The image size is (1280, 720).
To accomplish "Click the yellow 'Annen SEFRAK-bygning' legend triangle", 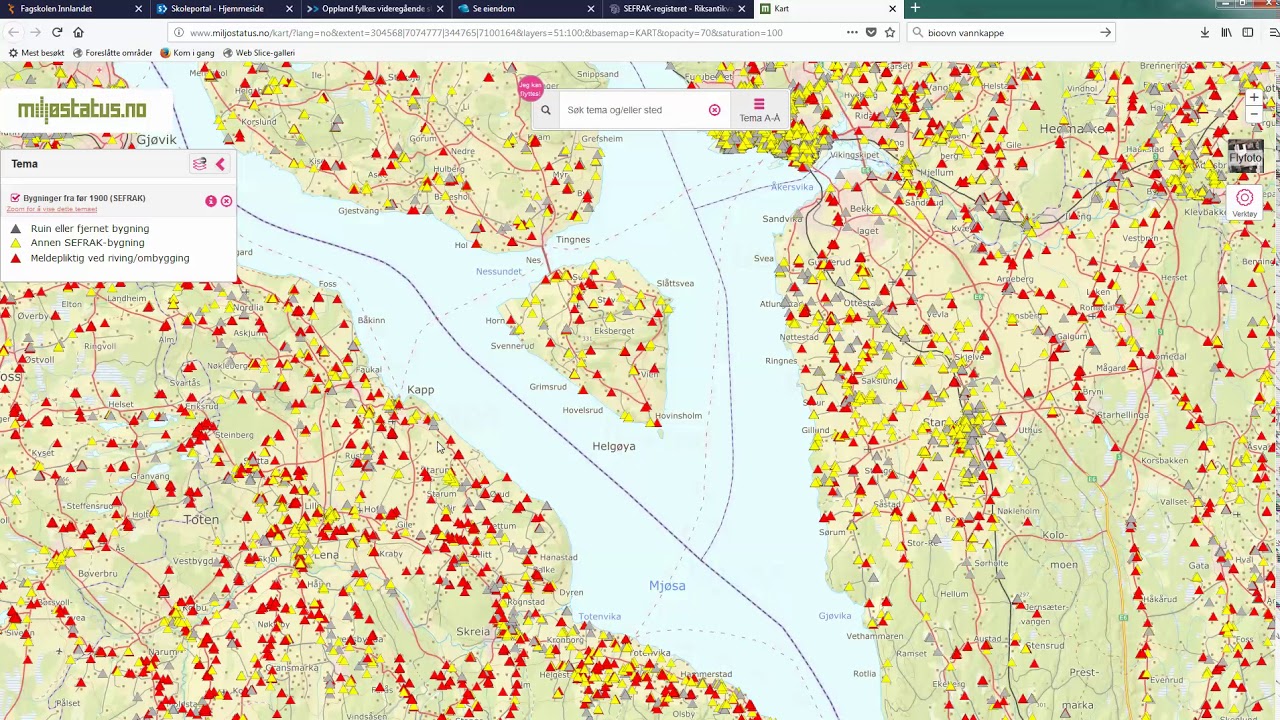I will [15, 243].
